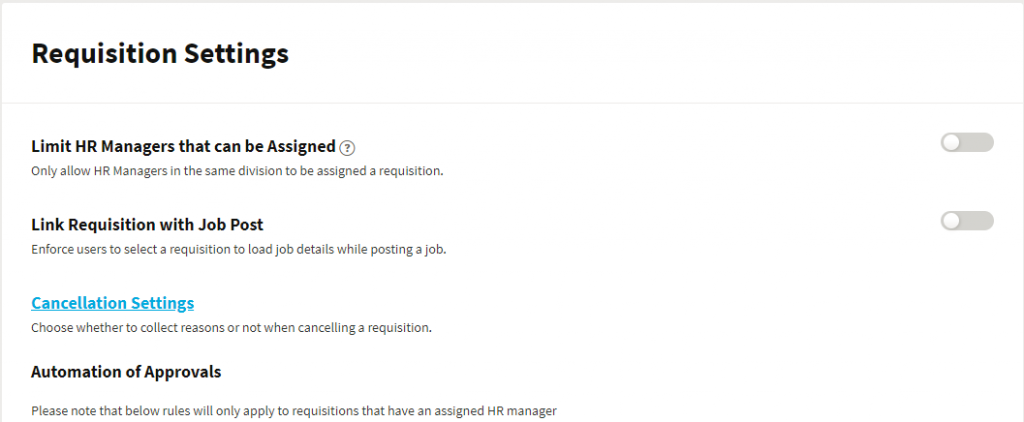Click the 'Enforce users to select a requisition' text
Viewport: 1024px width, 422px height.
point(238,250)
